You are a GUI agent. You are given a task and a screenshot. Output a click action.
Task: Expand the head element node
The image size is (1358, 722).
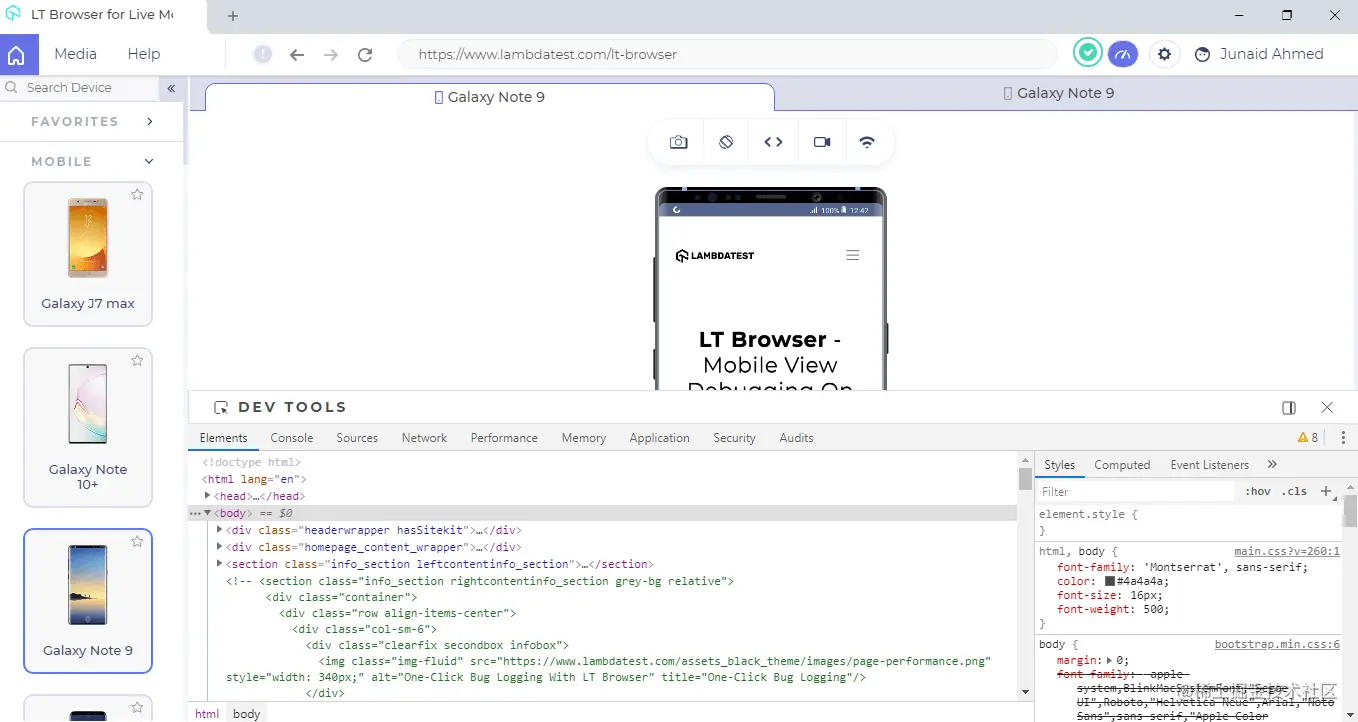pos(208,496)
